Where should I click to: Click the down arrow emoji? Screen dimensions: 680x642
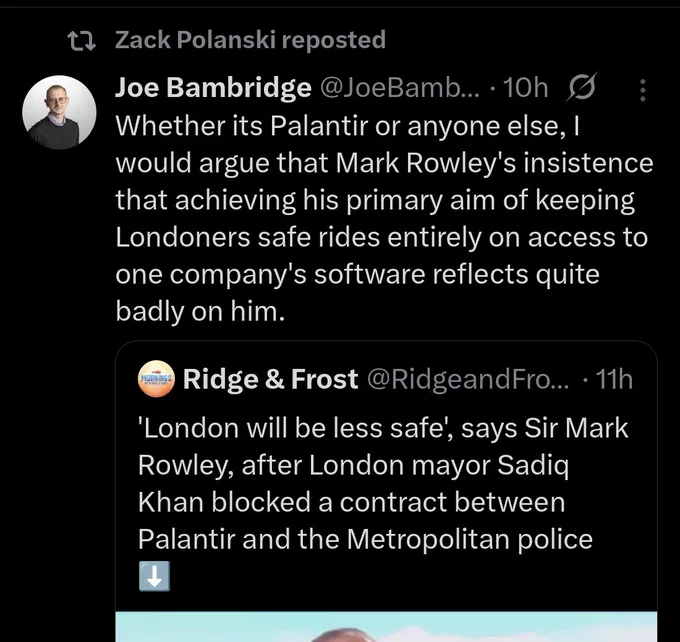154,576
